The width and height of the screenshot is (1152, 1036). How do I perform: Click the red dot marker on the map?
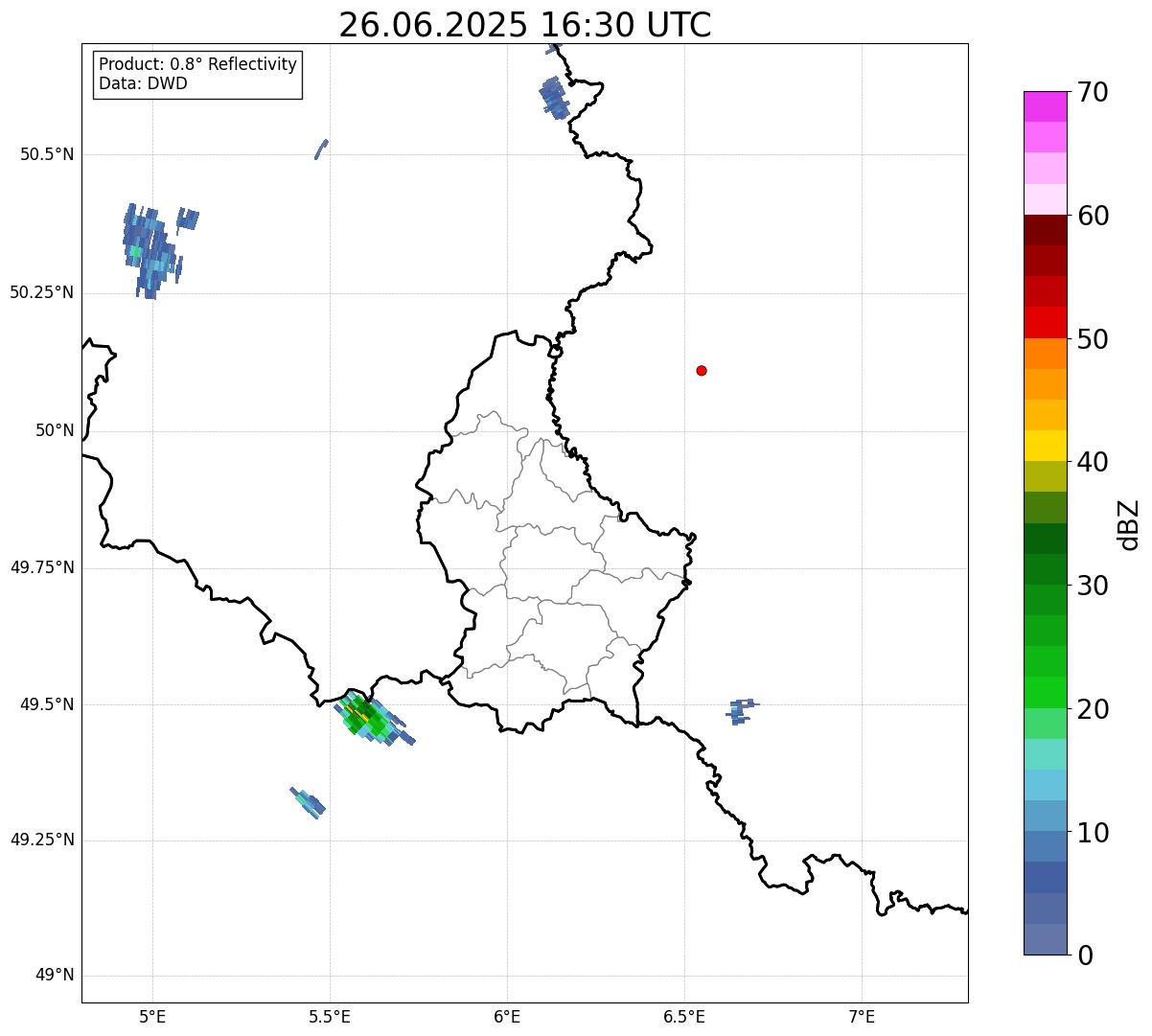click(702, 370)
